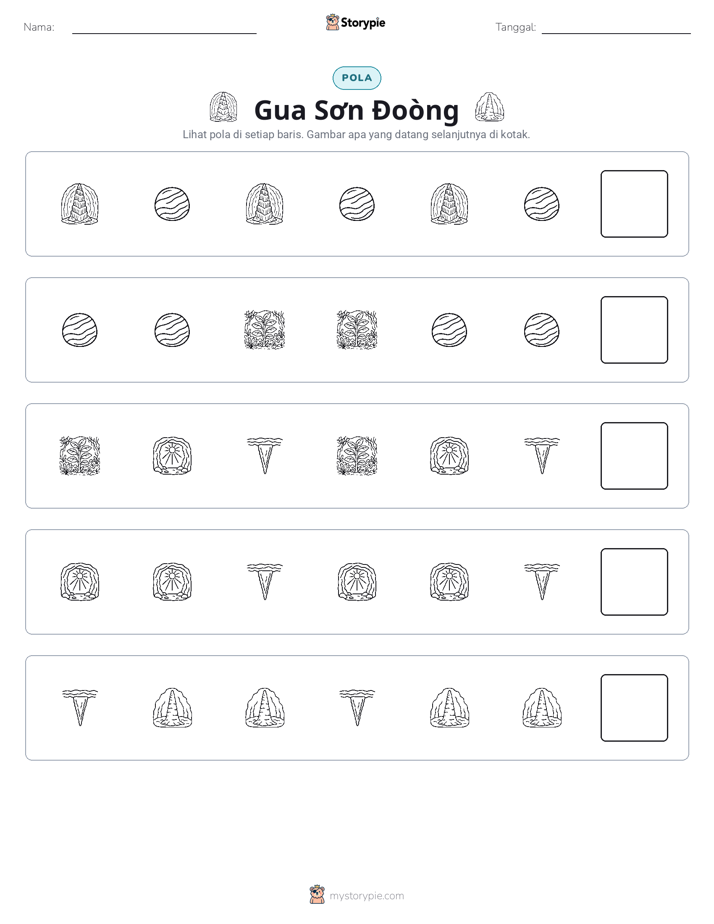The image size is (714, 924).
Task: Click the POLA badge
Action: click(357, 78)
